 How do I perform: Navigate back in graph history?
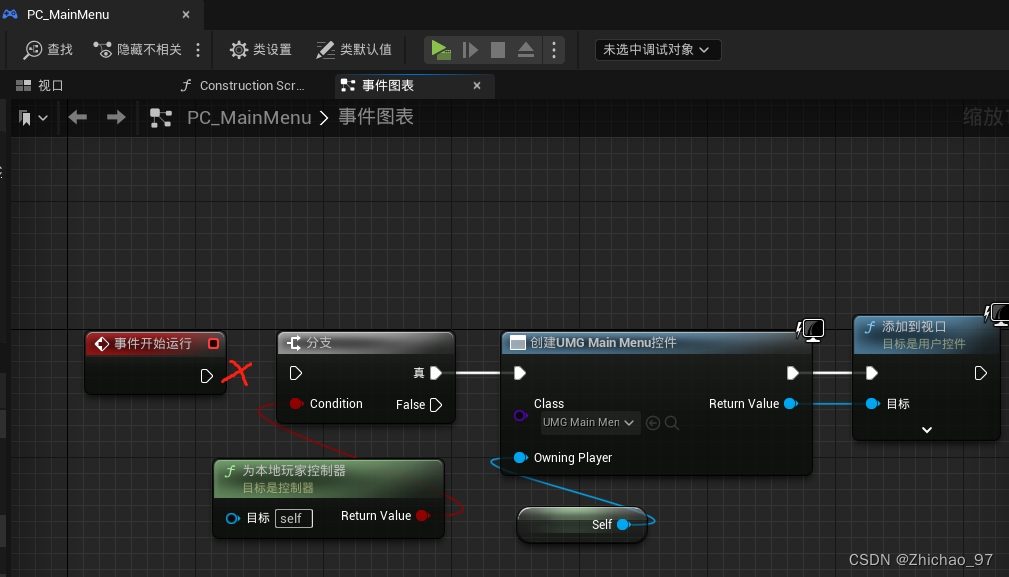point(77,117)
